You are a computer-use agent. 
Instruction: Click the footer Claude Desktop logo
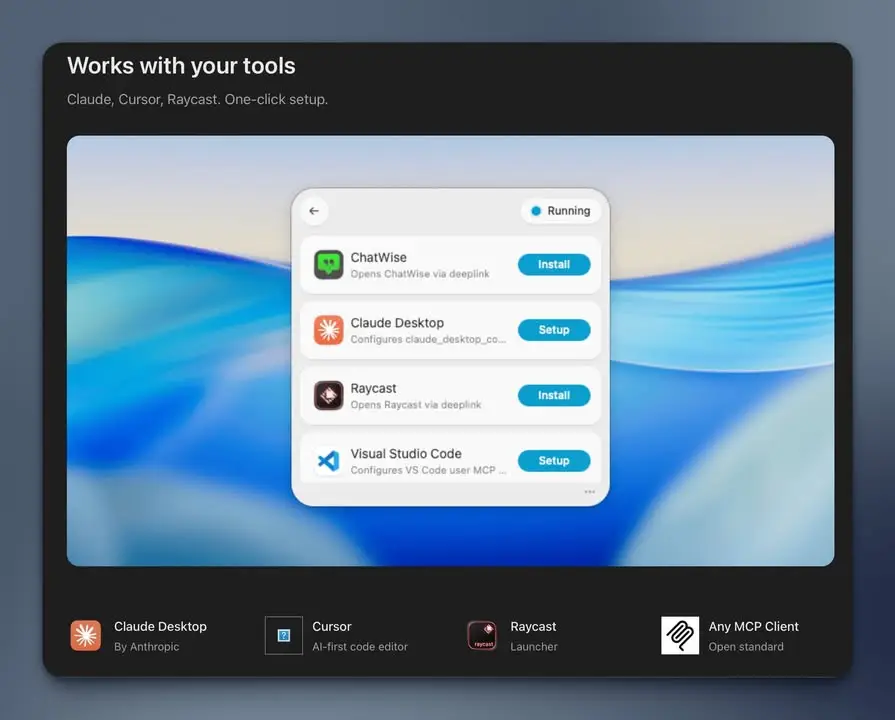pyautogui.click(x=86, y=635)
